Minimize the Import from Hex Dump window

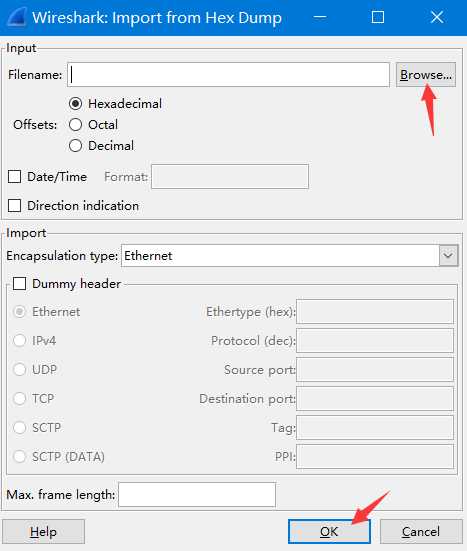click(320, 17)
